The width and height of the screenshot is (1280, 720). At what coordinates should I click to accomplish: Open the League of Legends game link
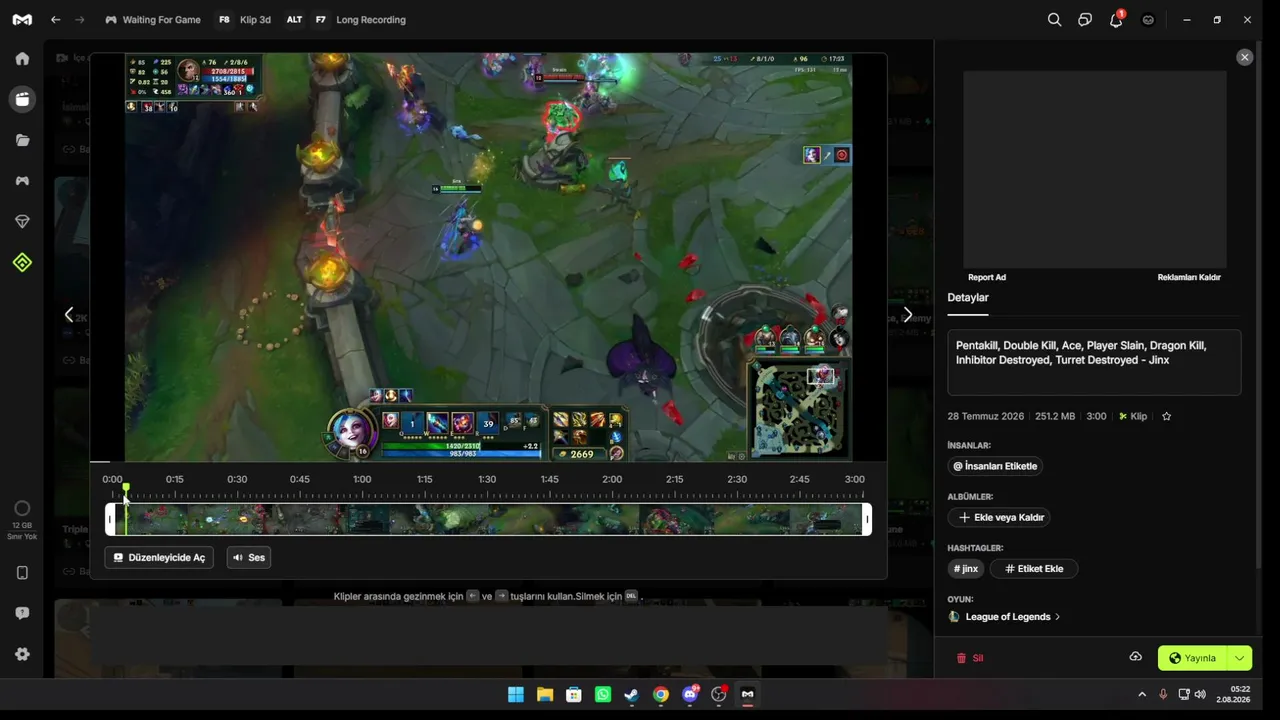click(x=1005, y=617)
